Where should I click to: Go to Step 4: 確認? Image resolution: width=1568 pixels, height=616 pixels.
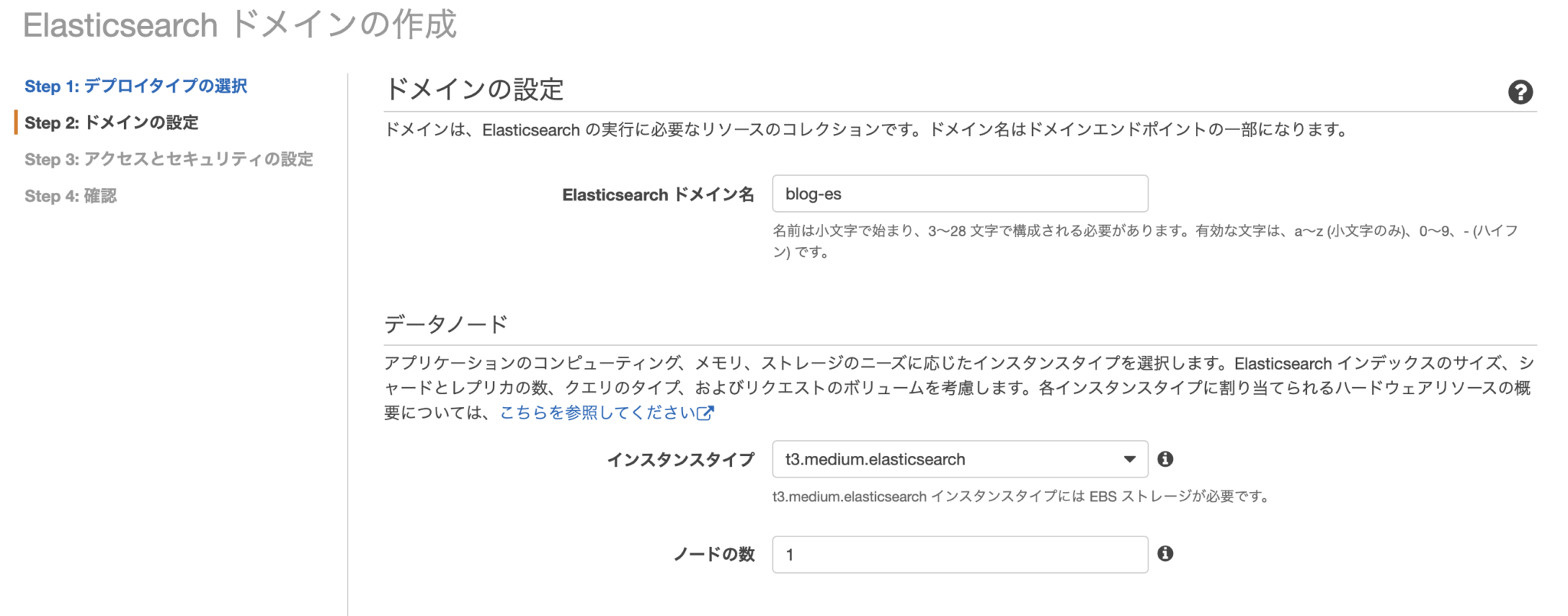(x=70, y=196)
